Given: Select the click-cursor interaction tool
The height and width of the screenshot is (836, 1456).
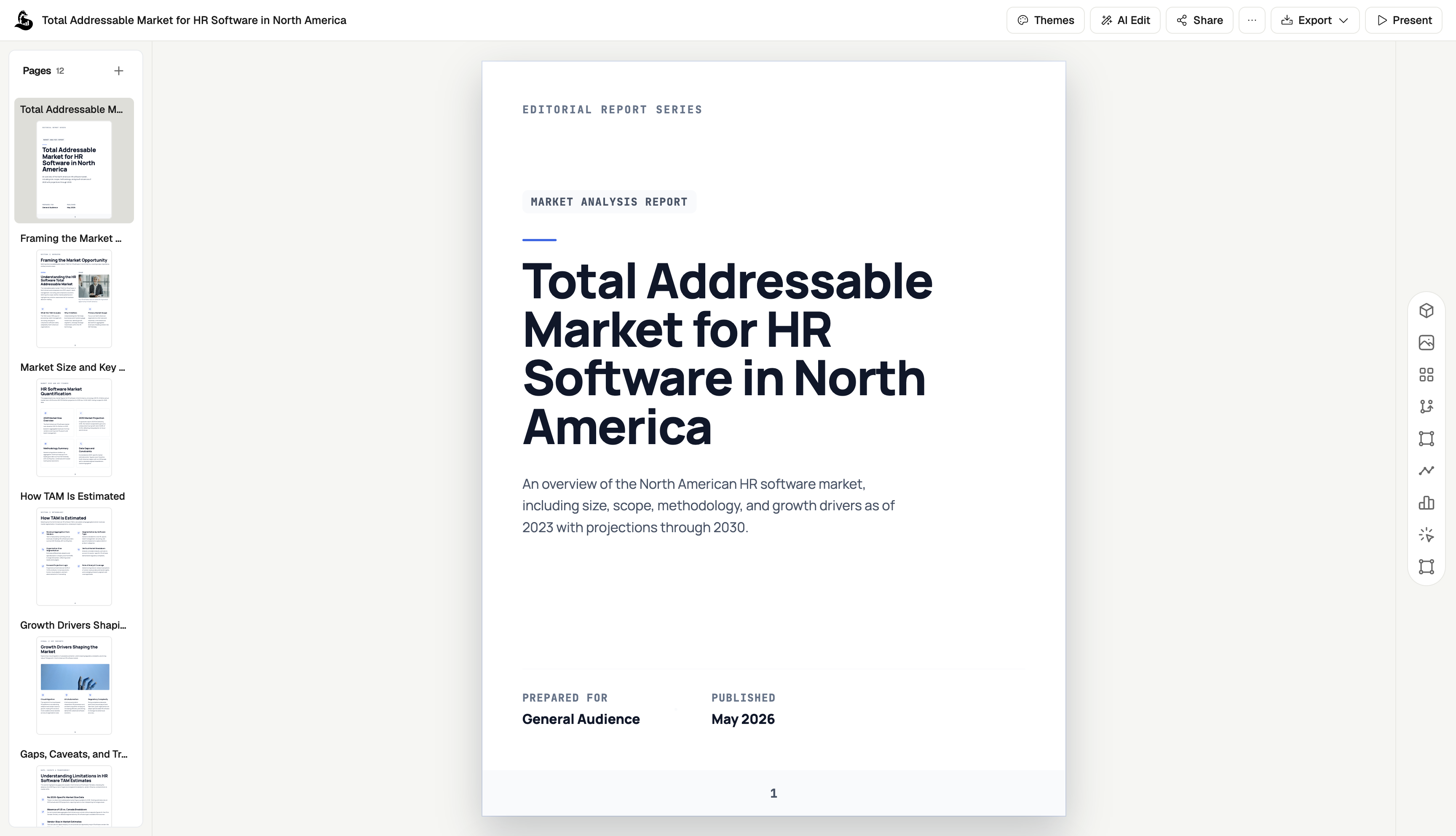Looking at the screenshot, I should tap(1426, 535).
